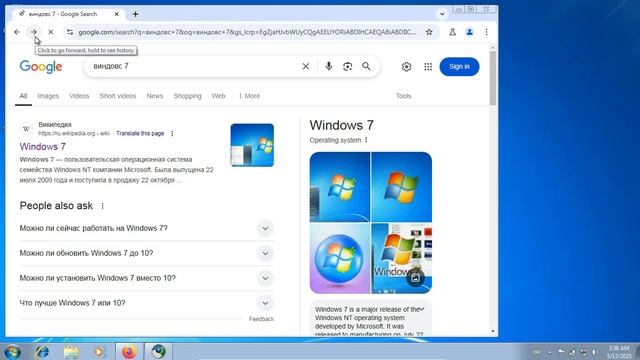This screenshot has width=640, height=360.
Task: Open options menu next to Wikipedia result
Action: tap(172, 133)
